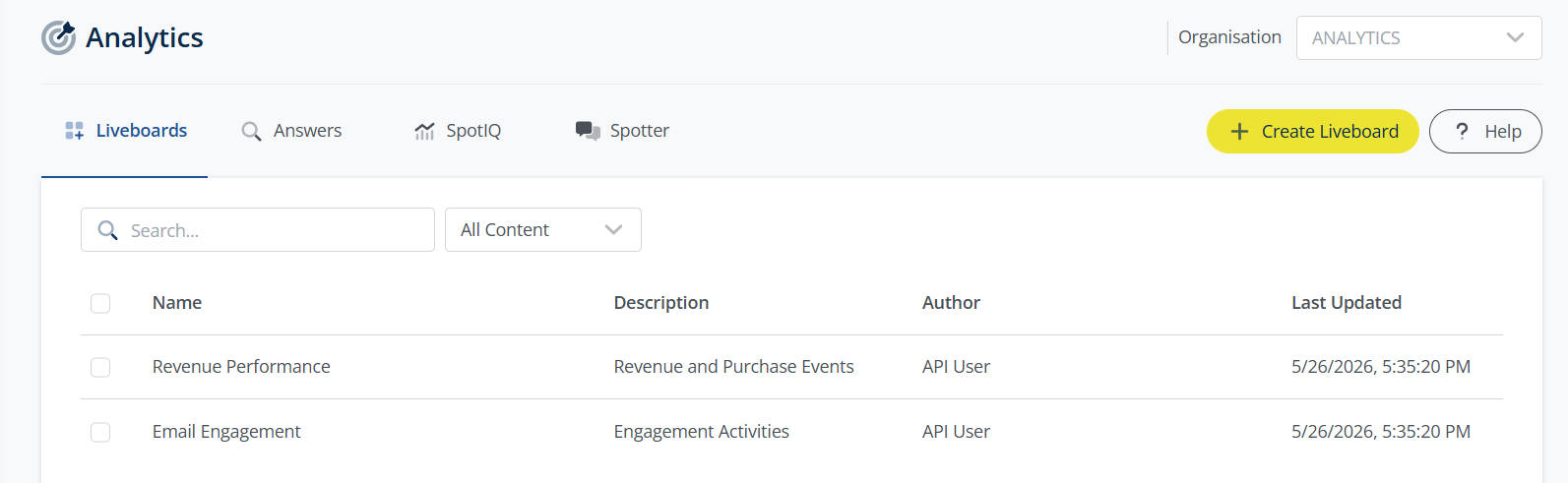Open the Organisation ANALYTICS dropdown
The height and width of the screenshot is (483, 1568).
click(x=1418, y=37)
